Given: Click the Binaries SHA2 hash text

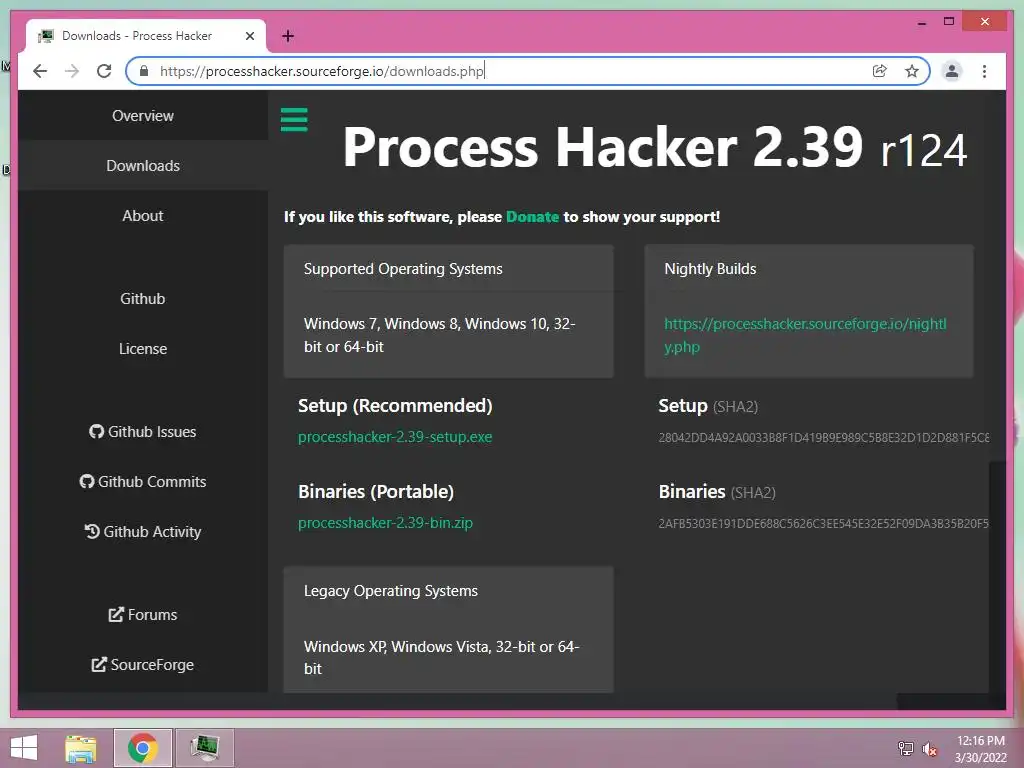Looking at the screenshot, I should point(824,524).
